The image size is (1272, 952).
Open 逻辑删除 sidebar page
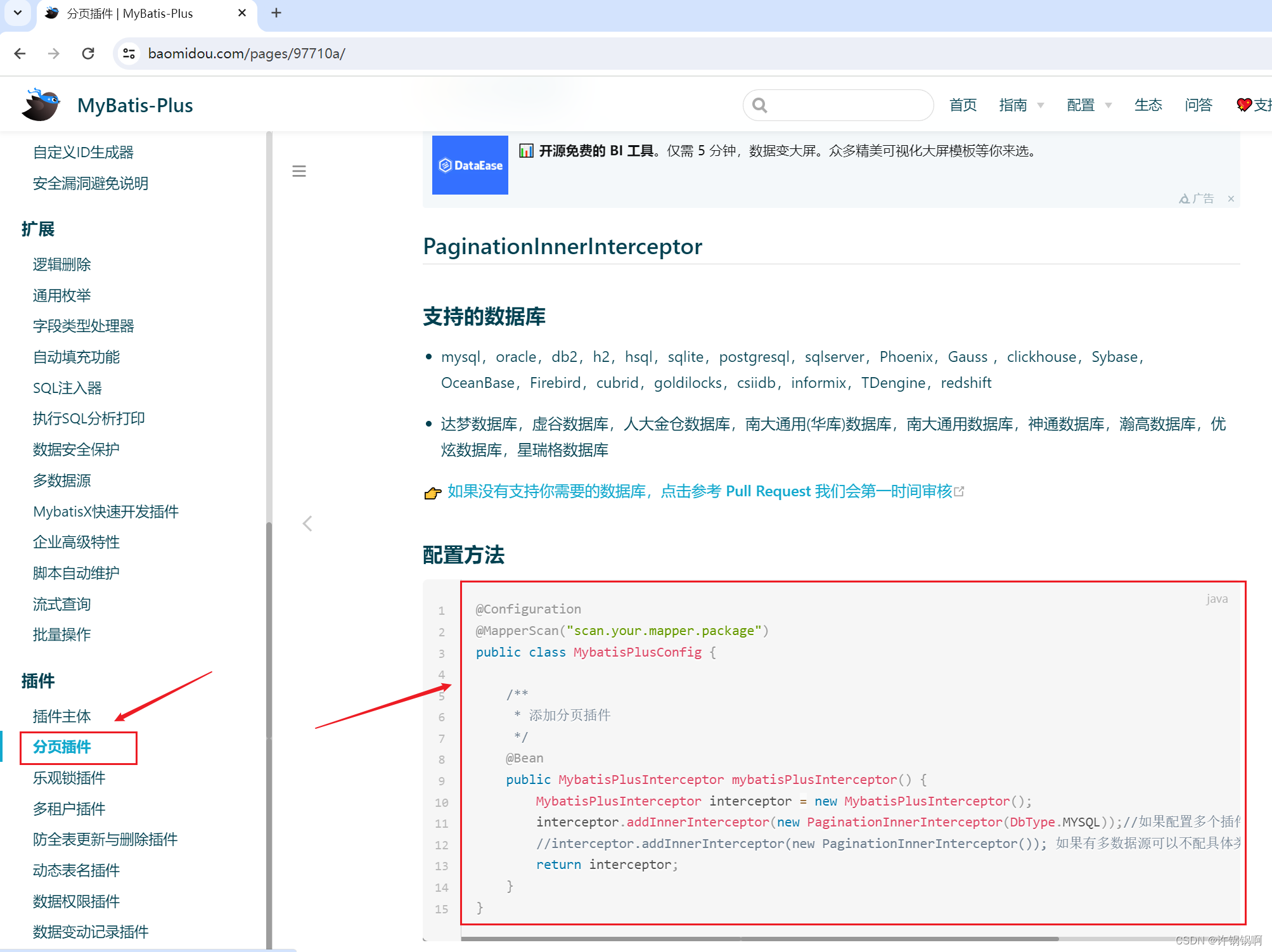pyautogui.click(x=61, y=264)
